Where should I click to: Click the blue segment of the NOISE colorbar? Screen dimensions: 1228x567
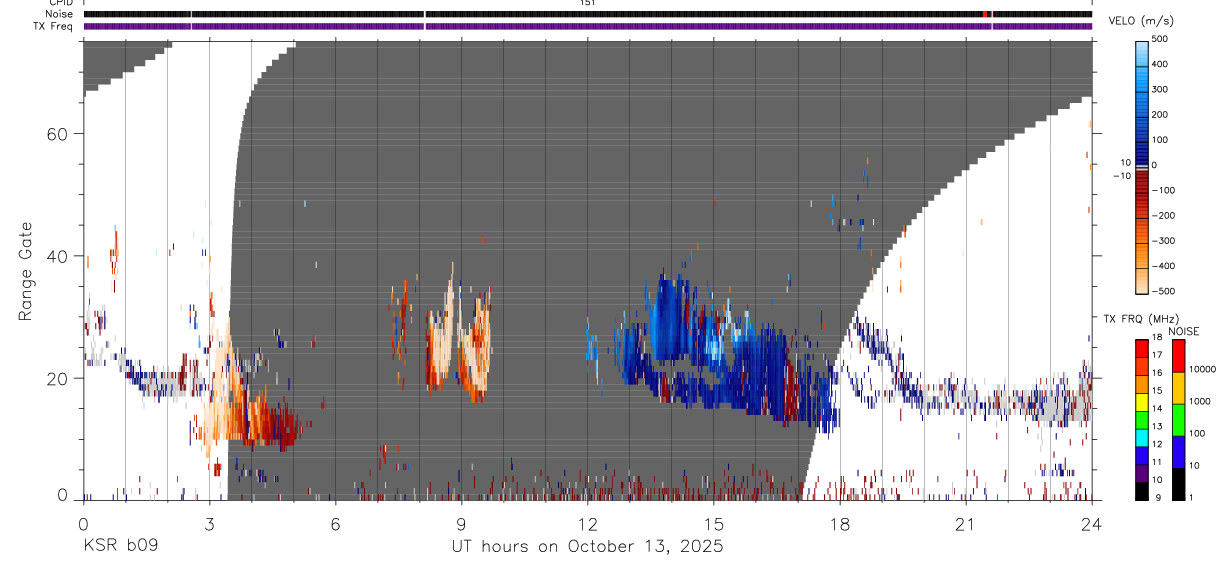(x=1178, y=451)
